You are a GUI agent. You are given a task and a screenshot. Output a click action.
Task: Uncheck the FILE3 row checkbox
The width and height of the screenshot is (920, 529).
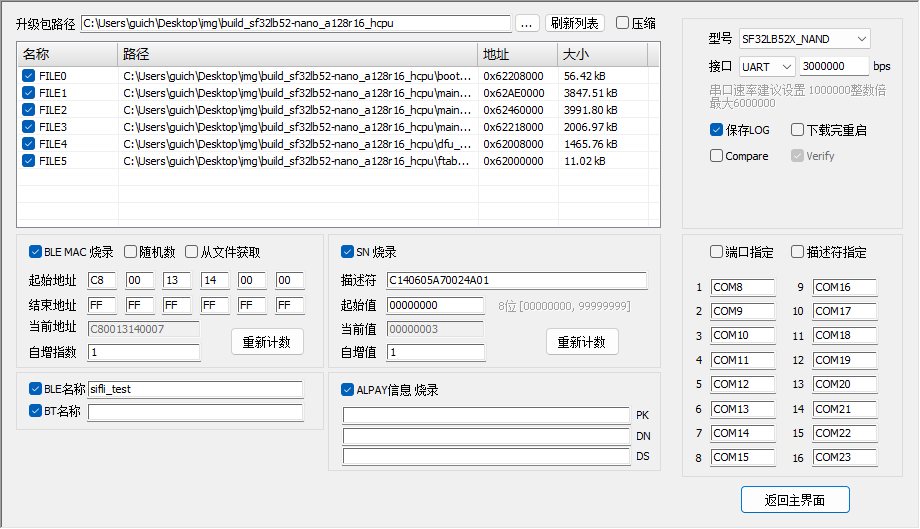coord(28,127)
